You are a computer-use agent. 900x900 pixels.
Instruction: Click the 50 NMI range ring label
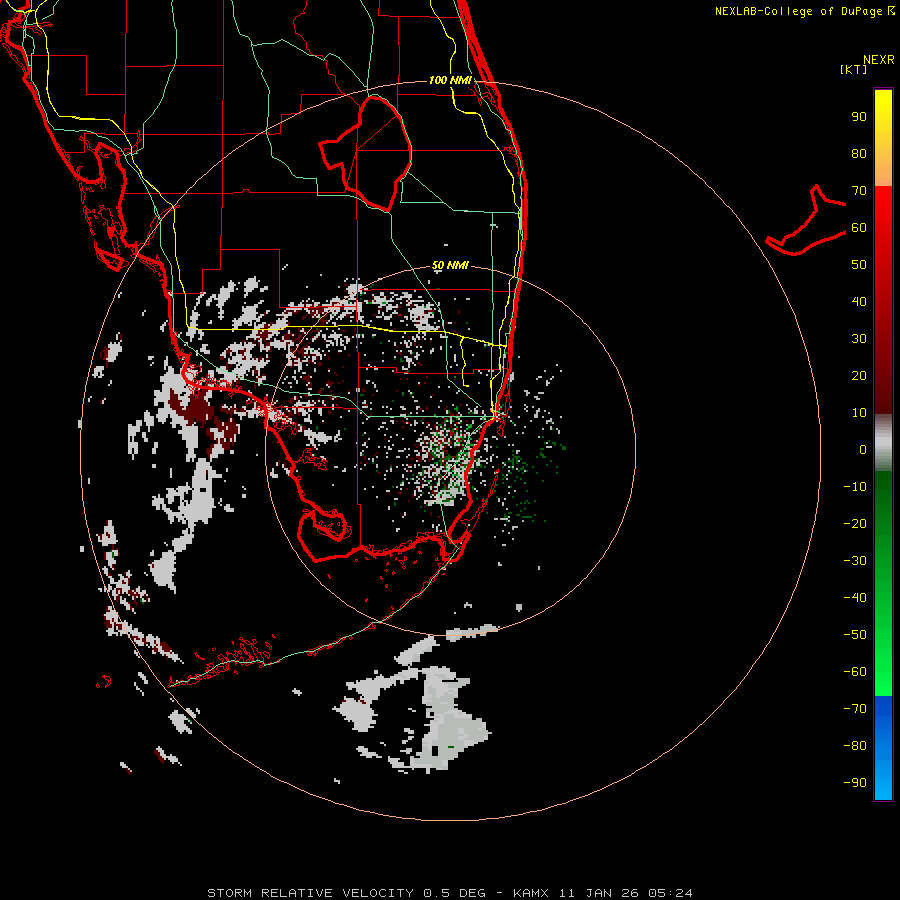[450, 265]
